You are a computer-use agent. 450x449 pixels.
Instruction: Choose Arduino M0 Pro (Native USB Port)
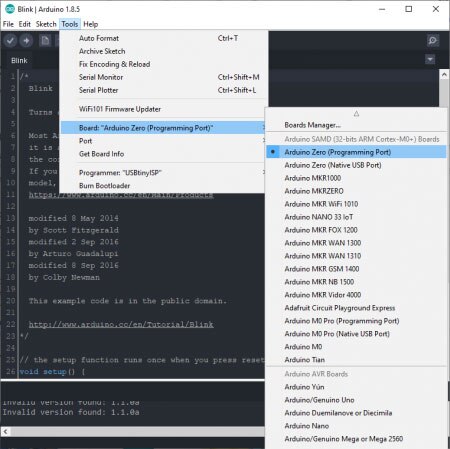[x=356, y=334]
